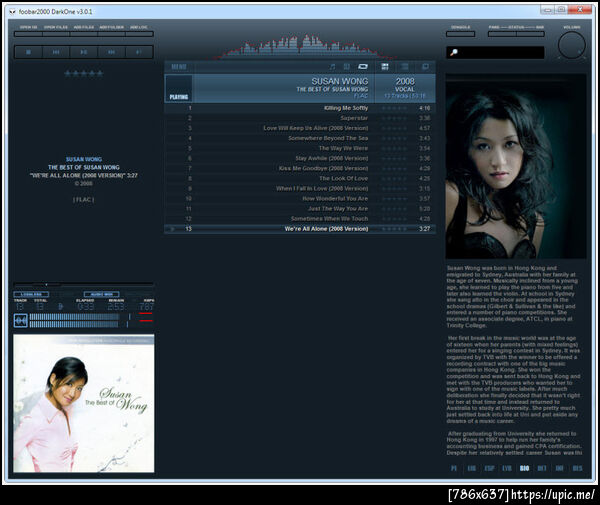Select the album grid view icon

[x=385, y=67]
